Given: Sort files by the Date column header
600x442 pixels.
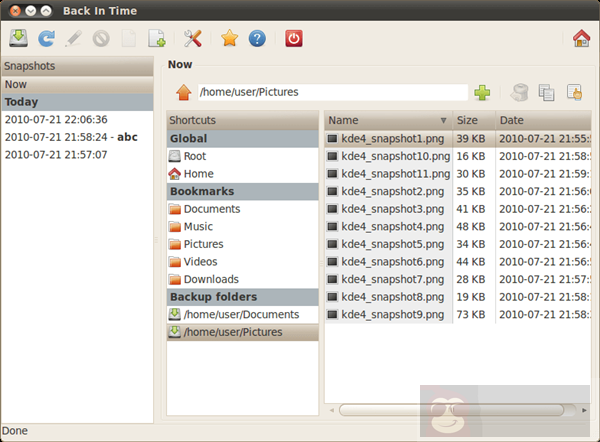Looking at the screenshot, I should [x=543, y=120].
